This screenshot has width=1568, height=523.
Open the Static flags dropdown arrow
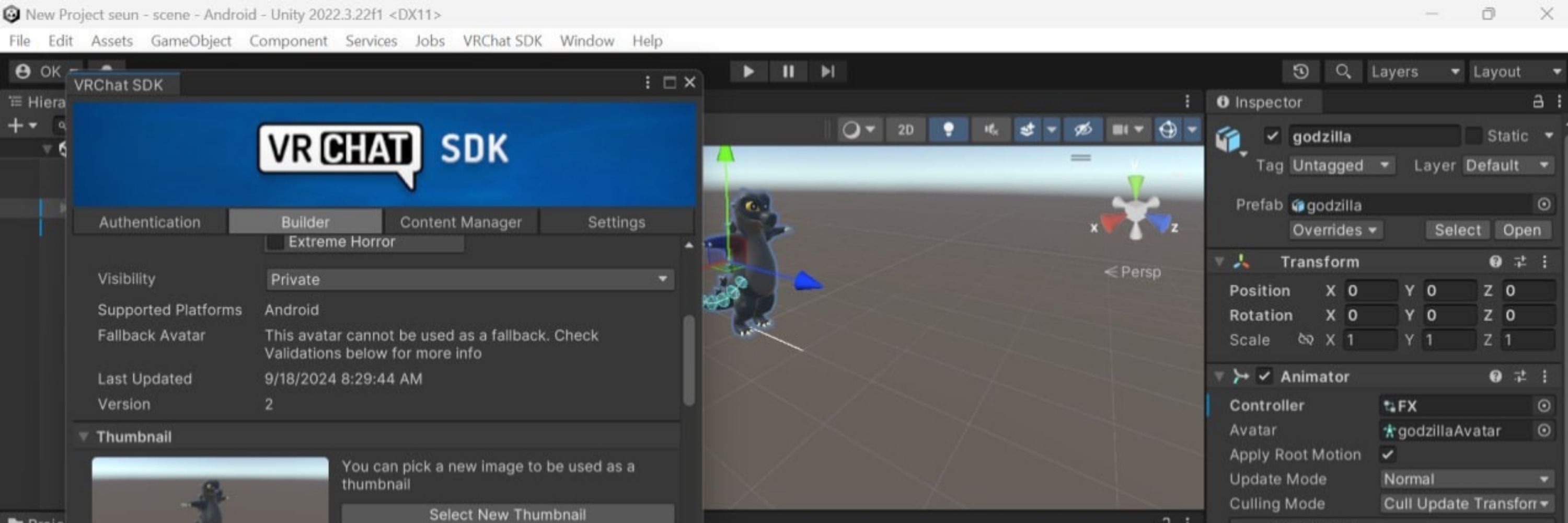[1550, 135]
